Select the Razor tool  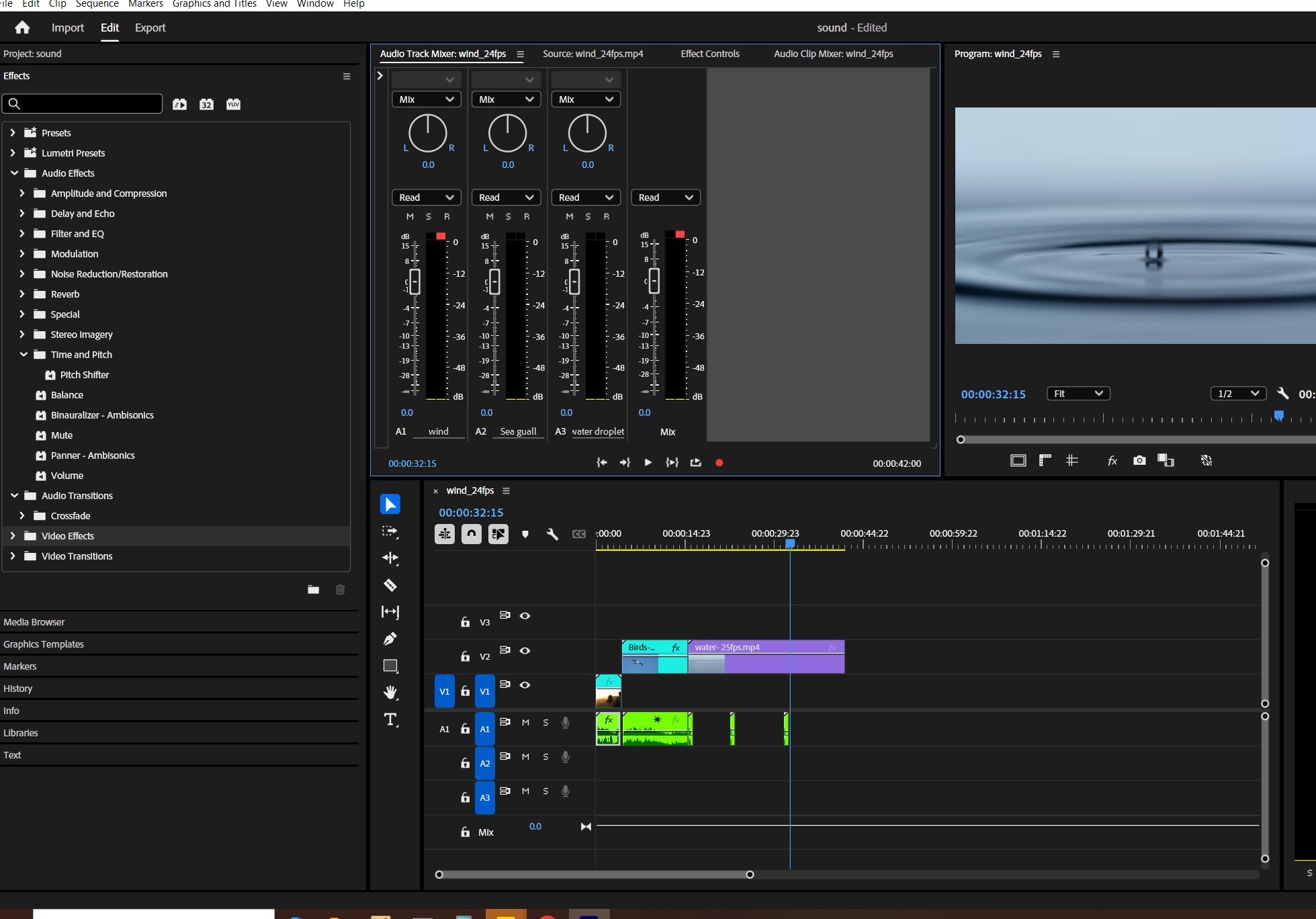tap(390, 585)
